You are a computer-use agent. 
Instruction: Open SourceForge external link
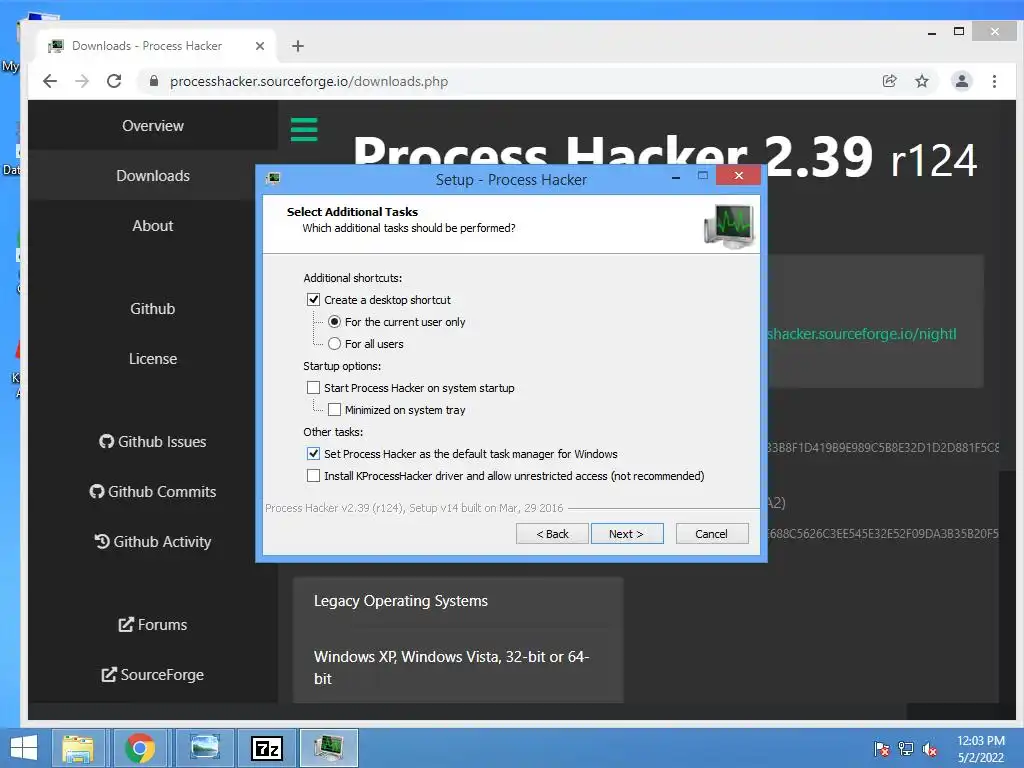click(x=153, y=675)
